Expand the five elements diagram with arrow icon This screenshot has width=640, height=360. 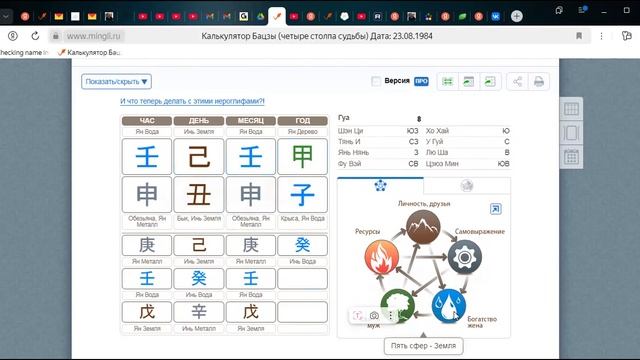click(x=496, y=209)
